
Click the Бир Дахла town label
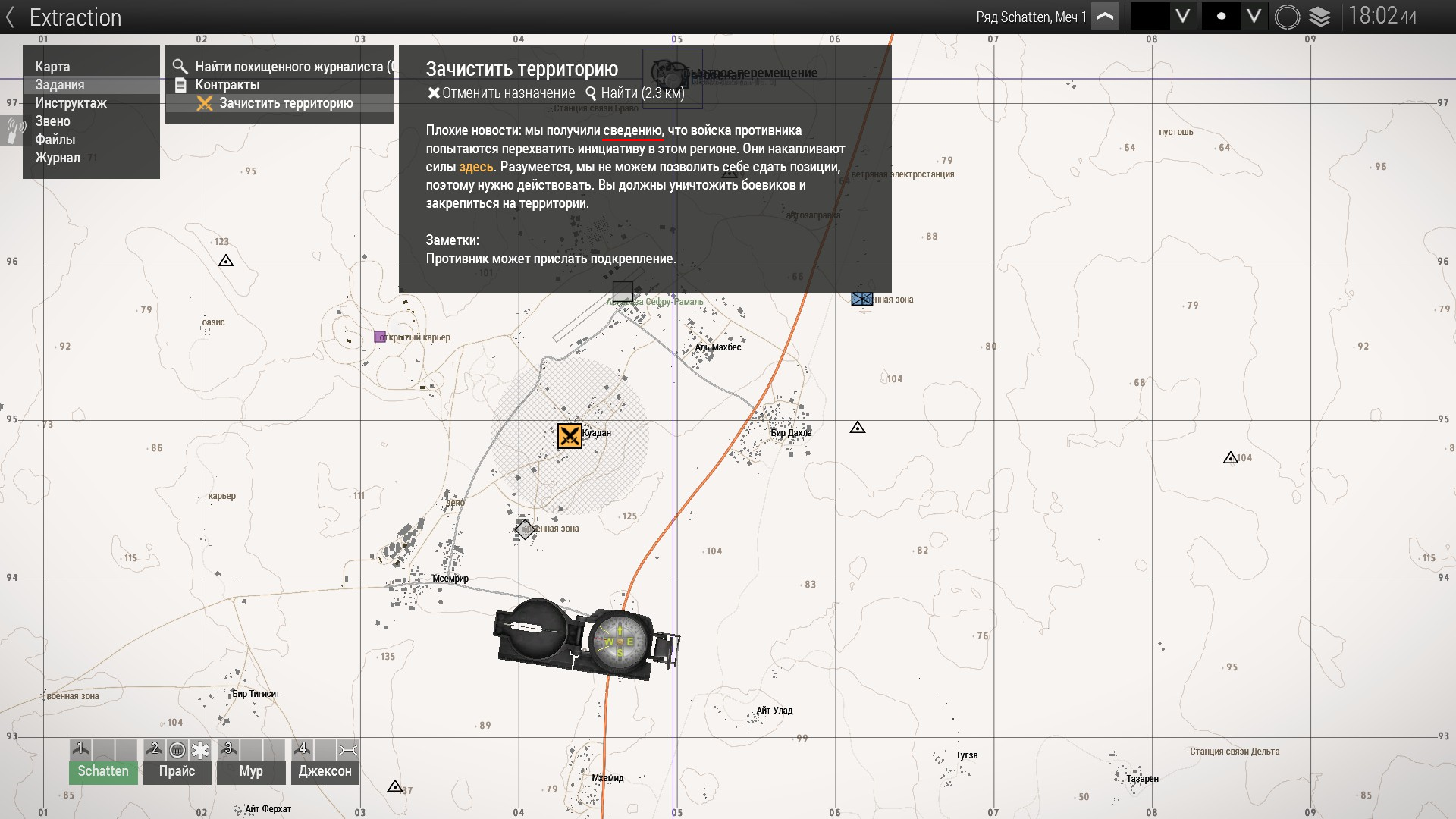click(791, 433)
